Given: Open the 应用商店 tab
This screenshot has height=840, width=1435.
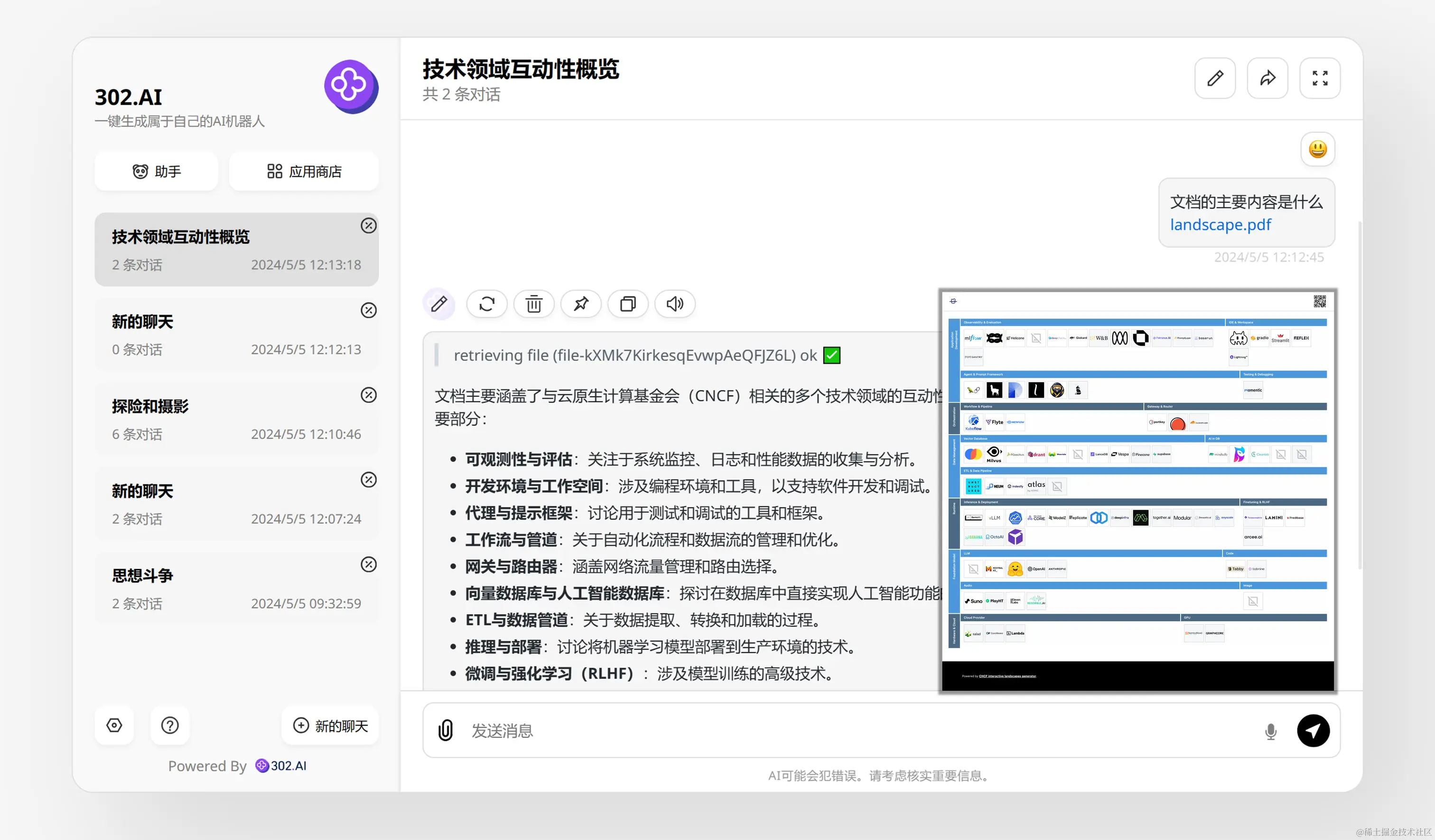Looking at the screenshot, I should [x=304, y=171].
